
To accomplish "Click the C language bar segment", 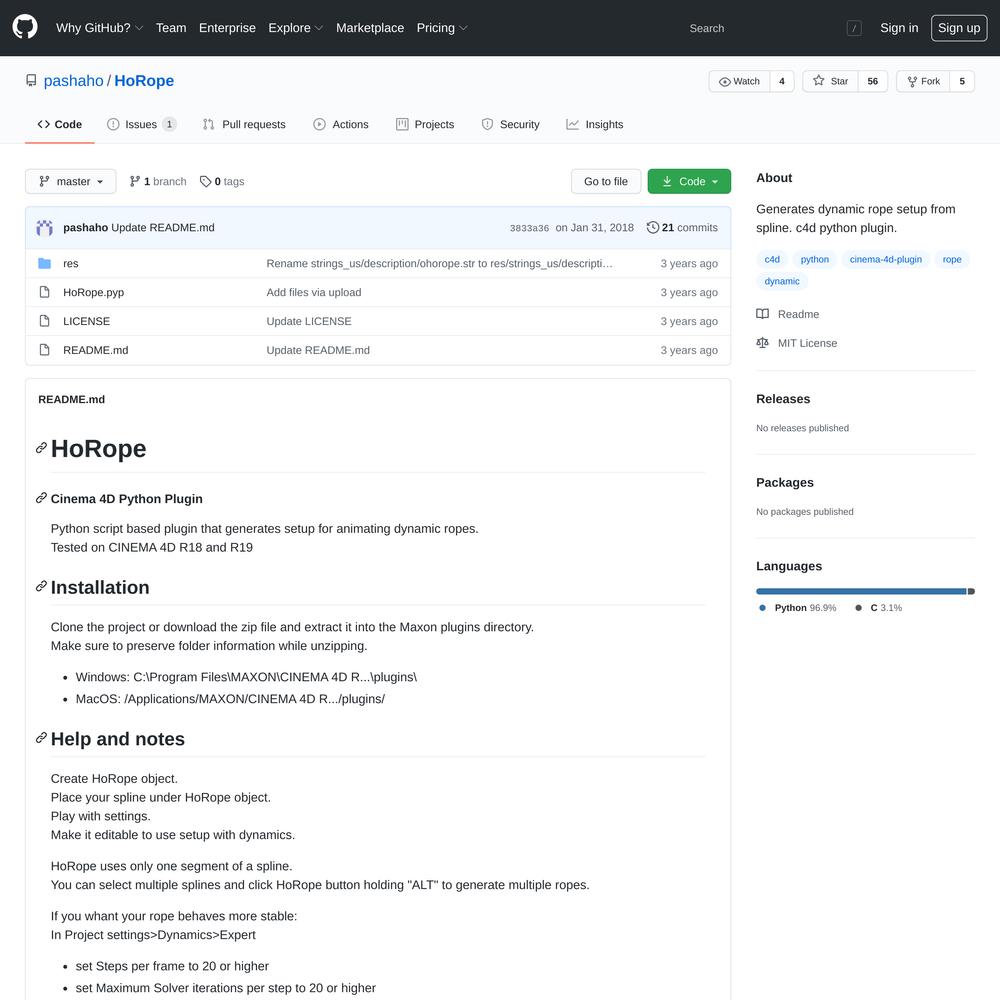I will click(x=971, y=591).
